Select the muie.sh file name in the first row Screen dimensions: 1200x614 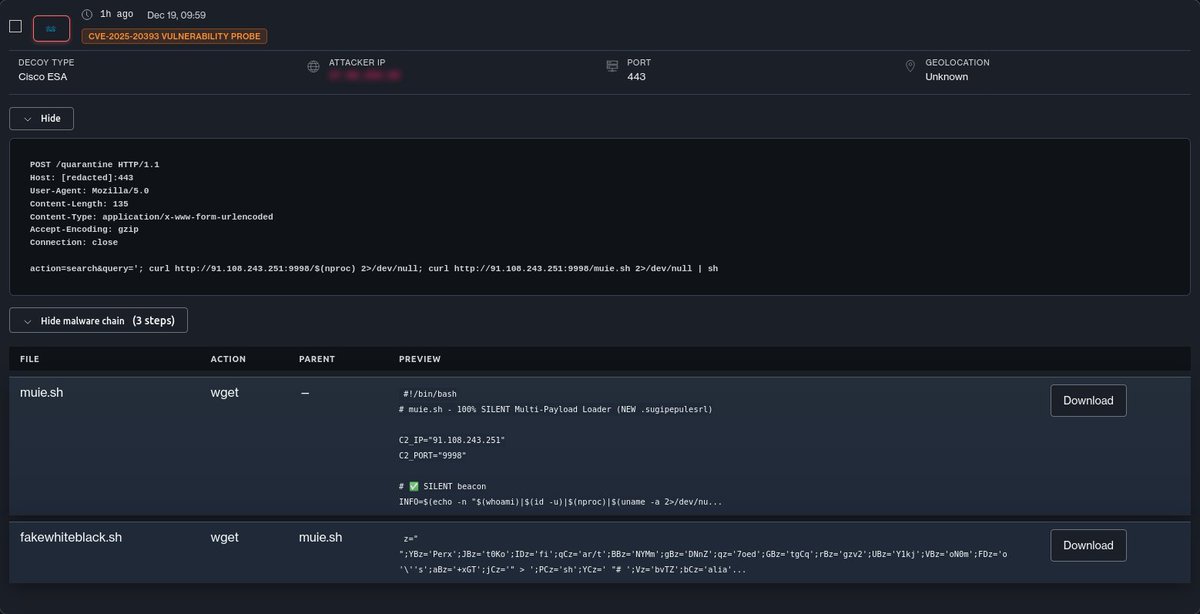[x=42, y=393]
